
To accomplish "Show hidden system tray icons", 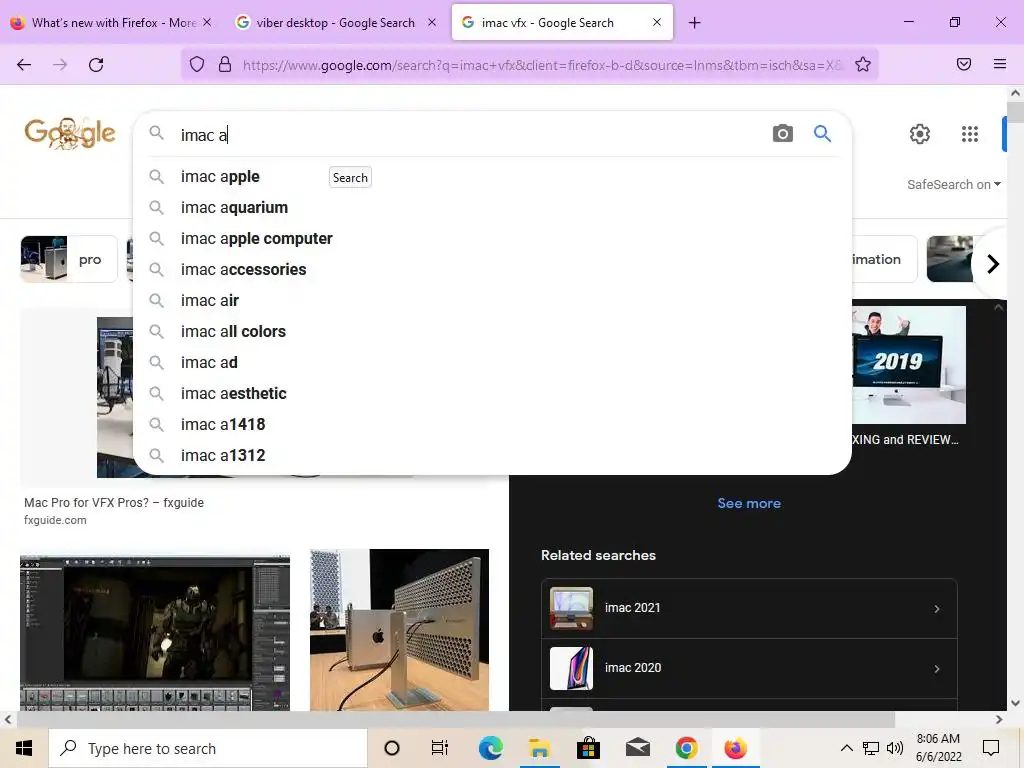I will 846,748.
